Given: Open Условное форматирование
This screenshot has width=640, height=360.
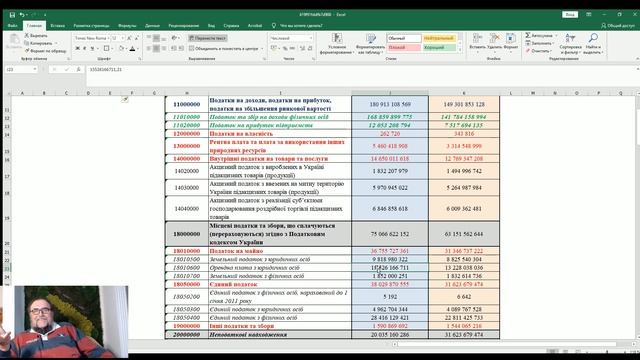Looking at the screenshot, I should coord(337,44).
